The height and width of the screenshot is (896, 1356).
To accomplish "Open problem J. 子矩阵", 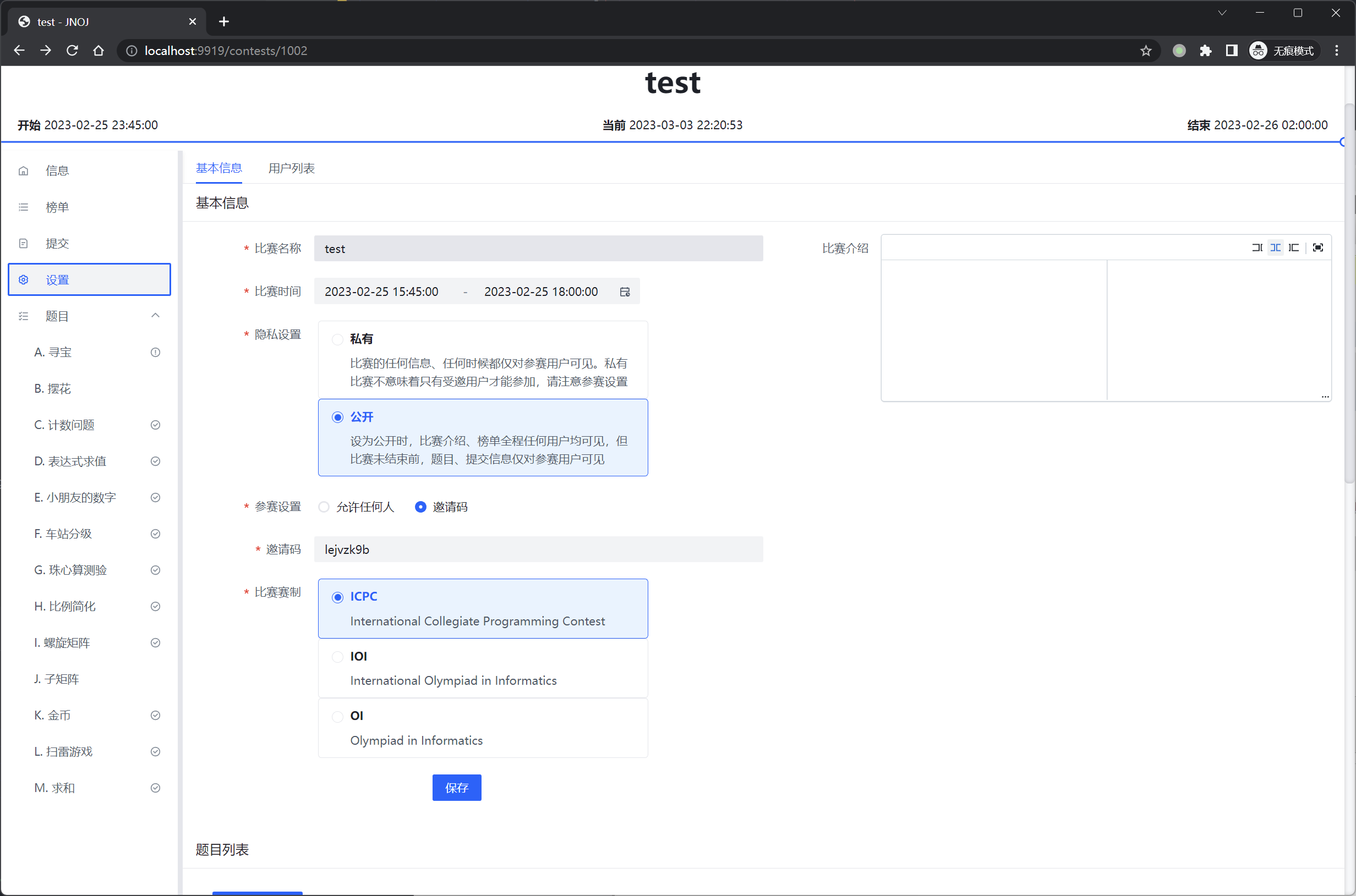I will coord(89,679).
